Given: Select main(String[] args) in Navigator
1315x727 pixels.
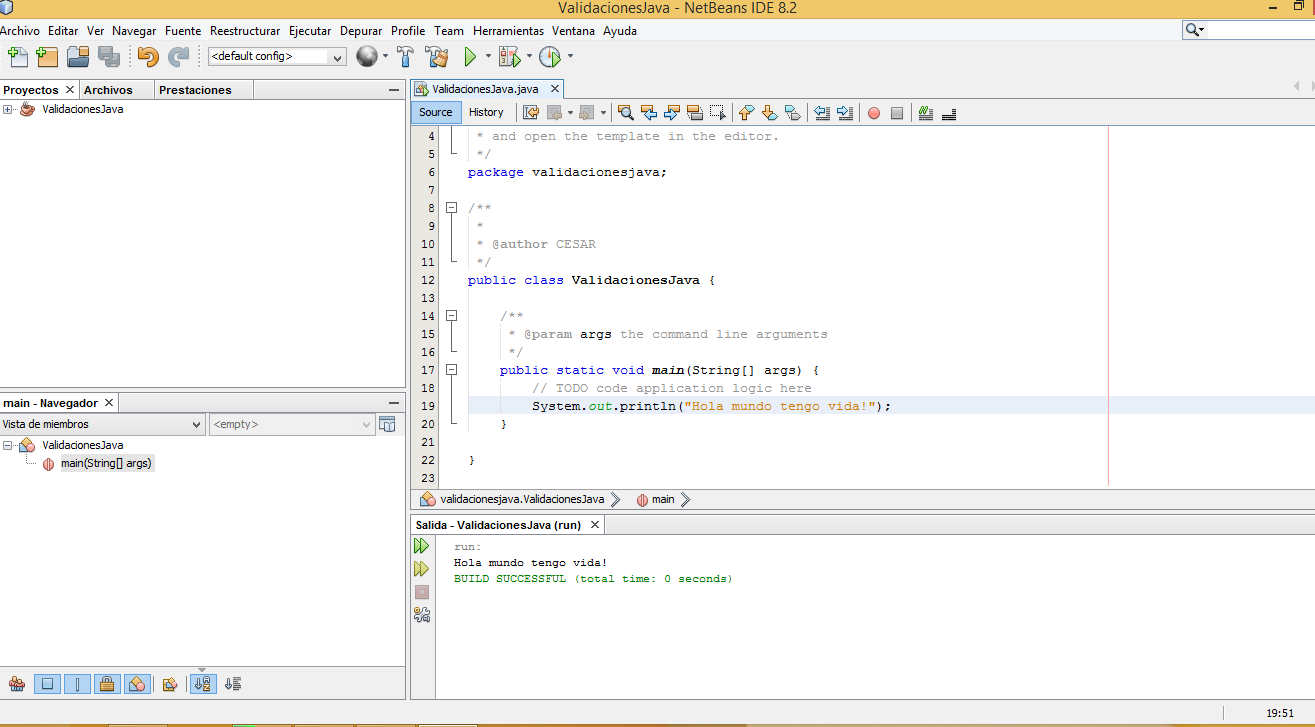Looking at the screenshot, I should coord(106,463).
